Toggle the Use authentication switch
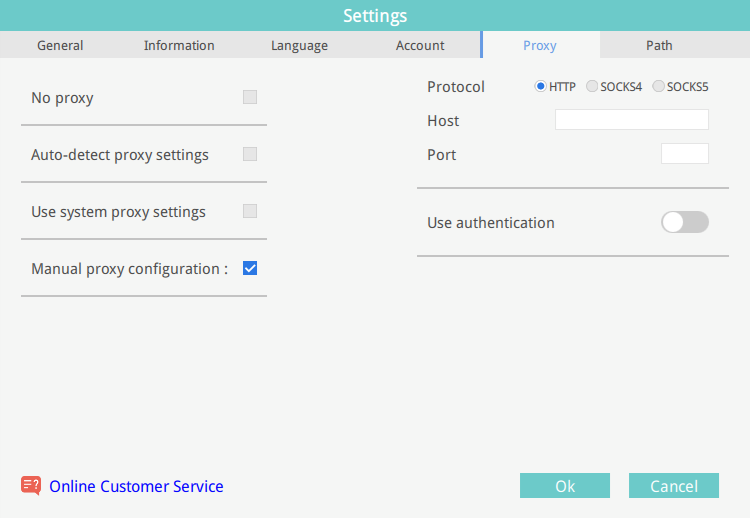 click(685, 222)
